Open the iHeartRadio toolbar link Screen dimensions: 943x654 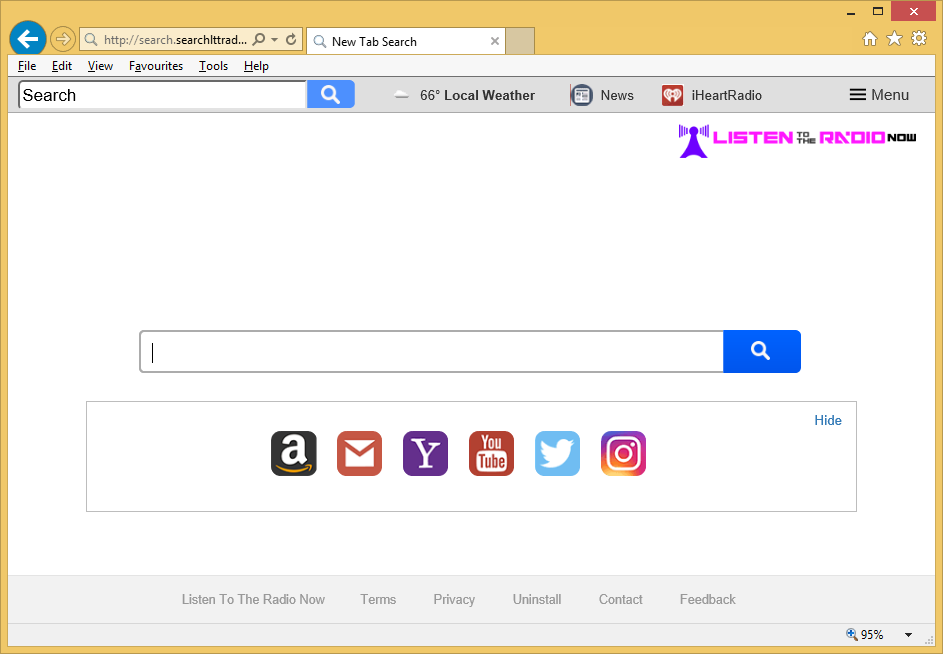pyautogui.click(x=726, y=95)
